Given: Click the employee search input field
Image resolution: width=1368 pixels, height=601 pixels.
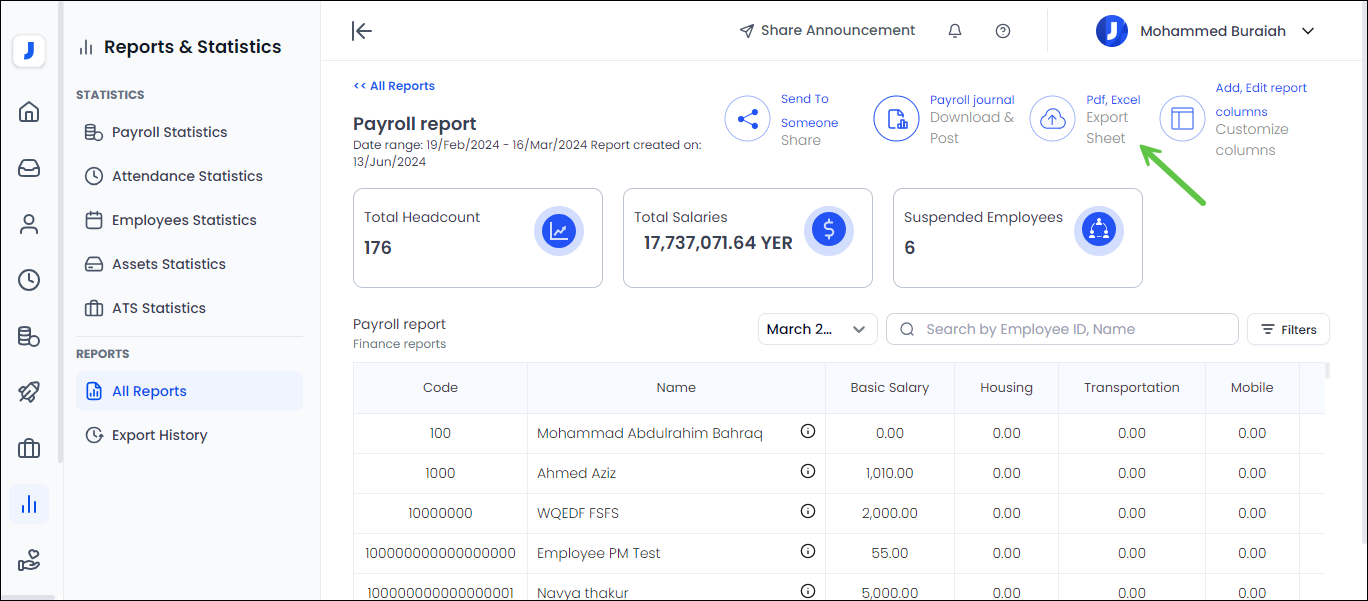Looking at the screenshot, I should tap(1062, 329).
